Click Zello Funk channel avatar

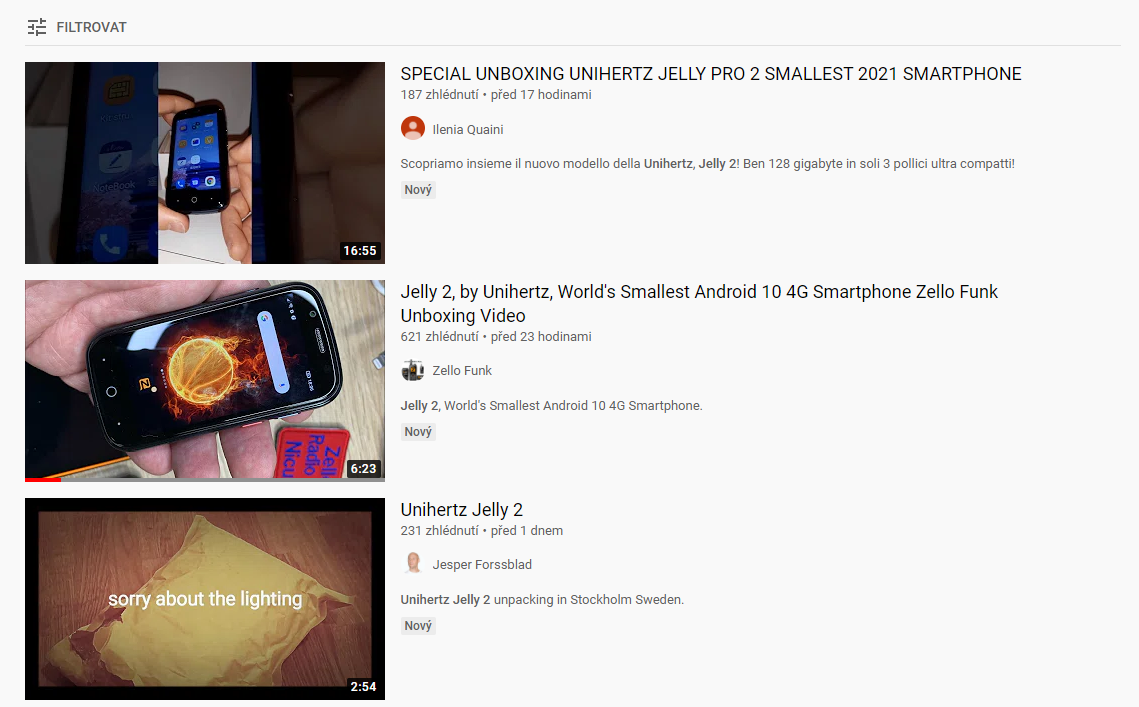[413, 371]
